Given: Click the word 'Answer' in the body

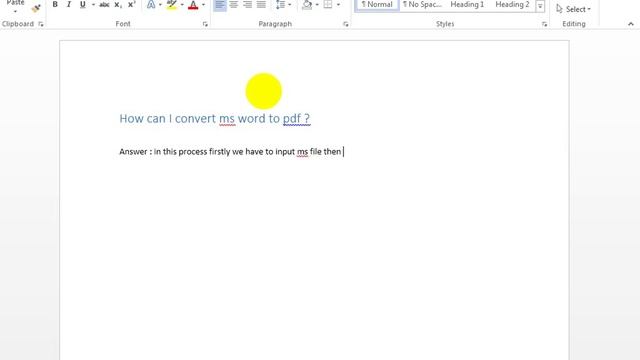Looking at the screenshot, I should point(133,152).
